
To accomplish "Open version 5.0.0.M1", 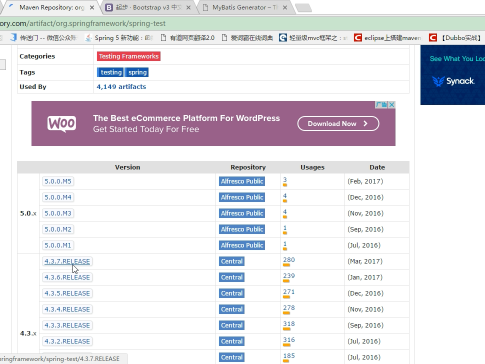I will click(58, 245).
